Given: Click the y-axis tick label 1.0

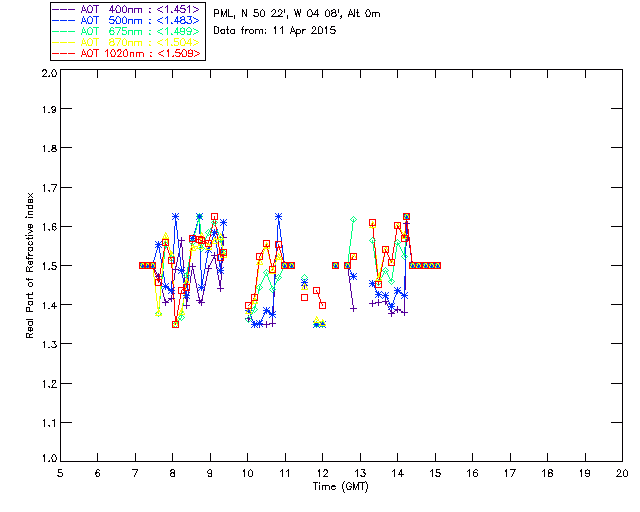Looking at the screenshot, I should pyautogui.click(x=49, y=458).
